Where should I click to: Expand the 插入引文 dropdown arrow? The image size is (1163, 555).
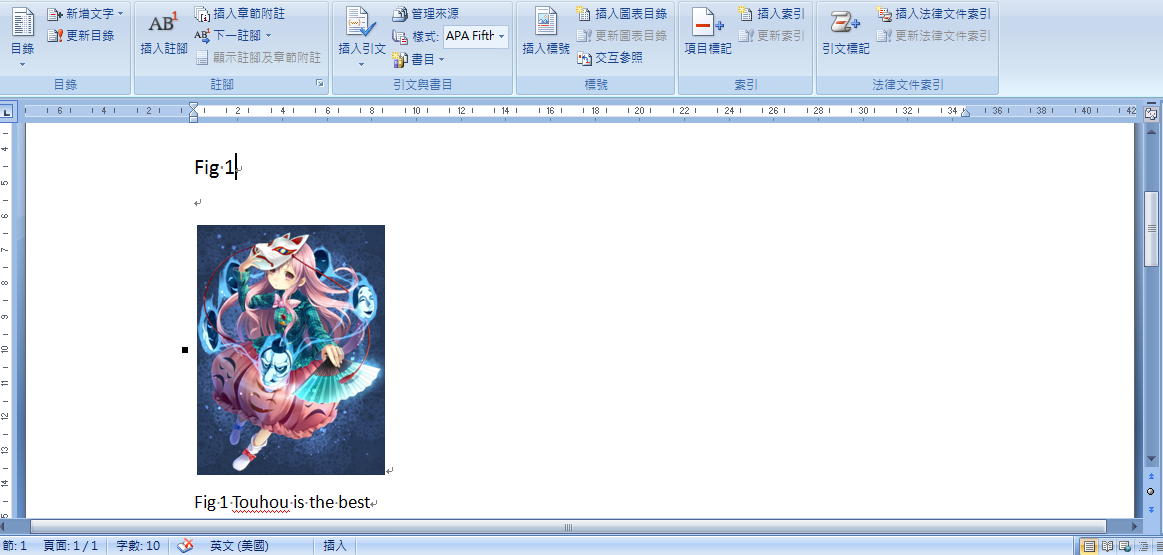pyautogui.click(x=362, y=65)
